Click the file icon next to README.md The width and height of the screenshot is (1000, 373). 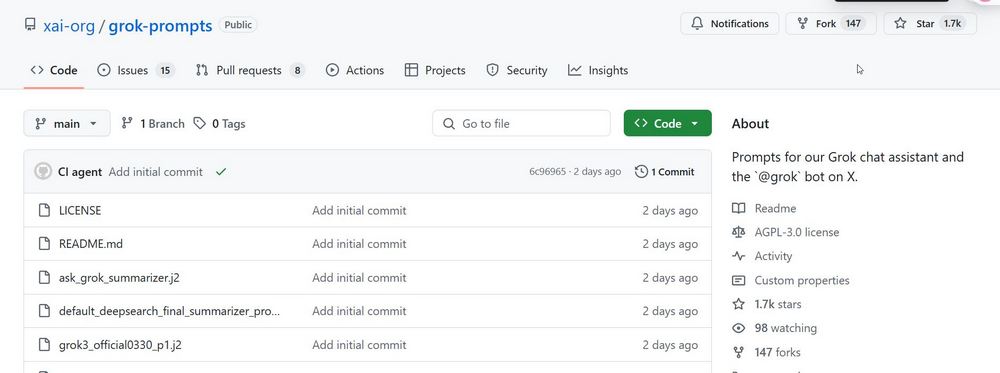click(x=44, y=244)
